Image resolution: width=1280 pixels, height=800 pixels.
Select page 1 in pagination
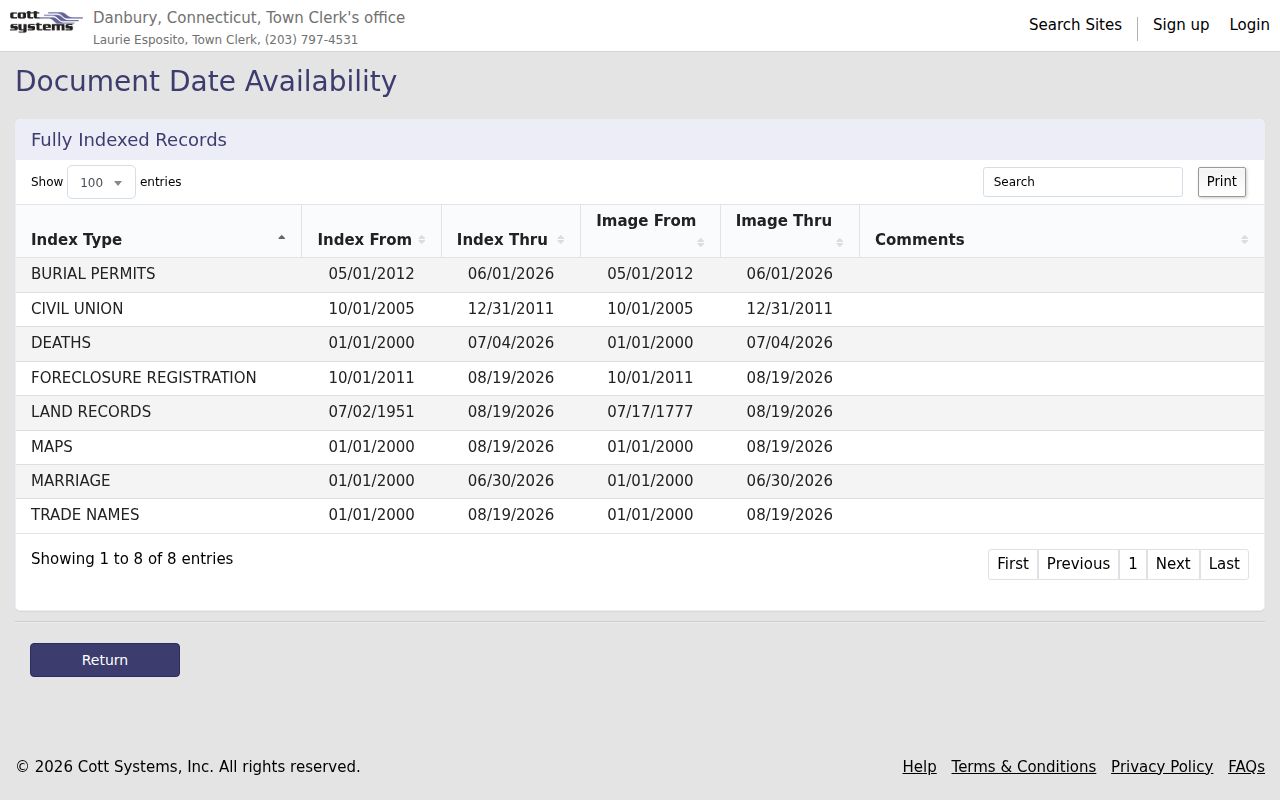(x=1133, y=564)
